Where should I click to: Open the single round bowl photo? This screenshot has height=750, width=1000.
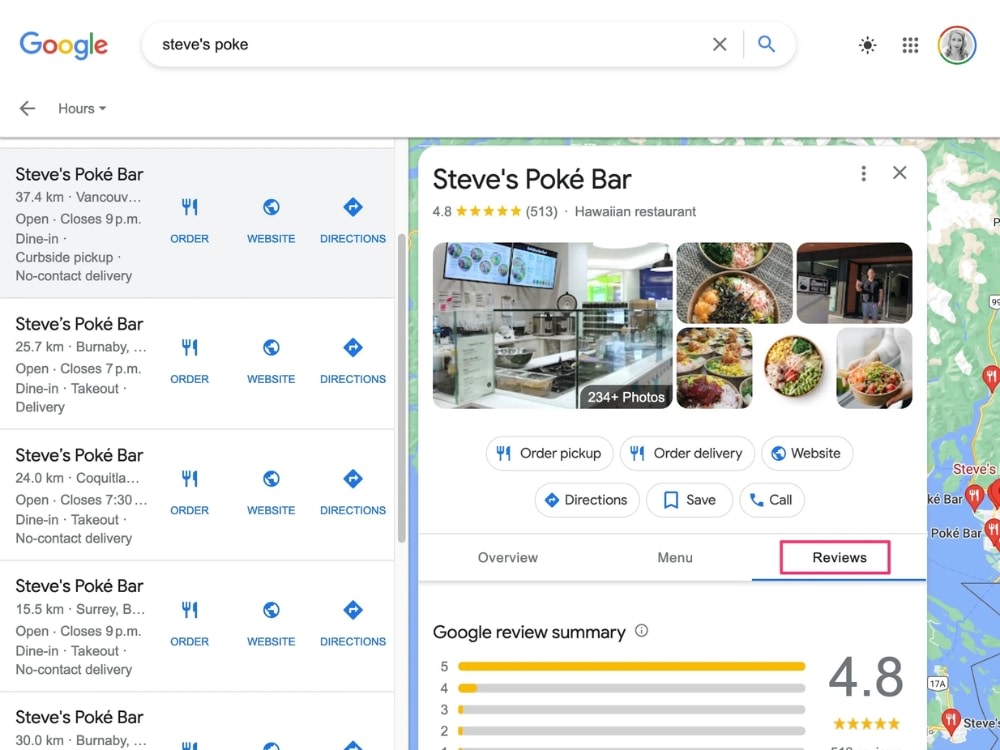pyautogui.click(x=794, y=368)
